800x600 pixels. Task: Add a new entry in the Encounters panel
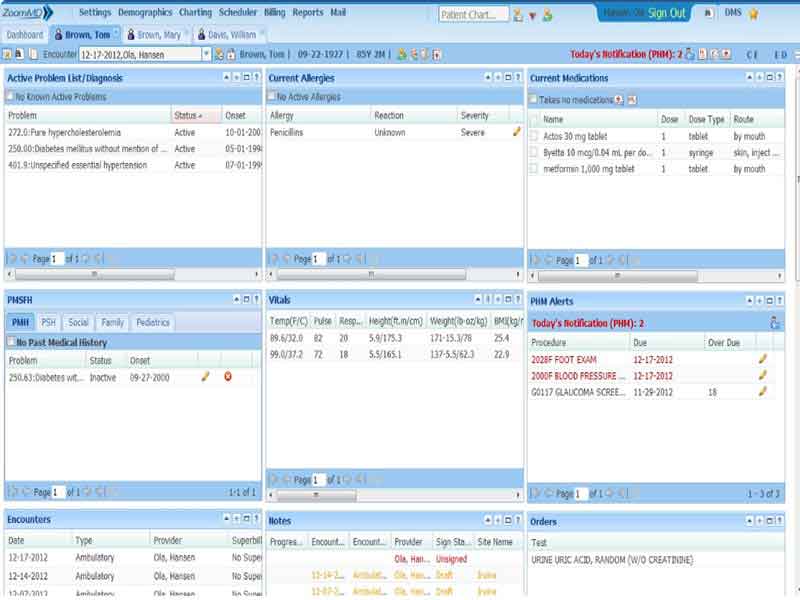(236, 518)
